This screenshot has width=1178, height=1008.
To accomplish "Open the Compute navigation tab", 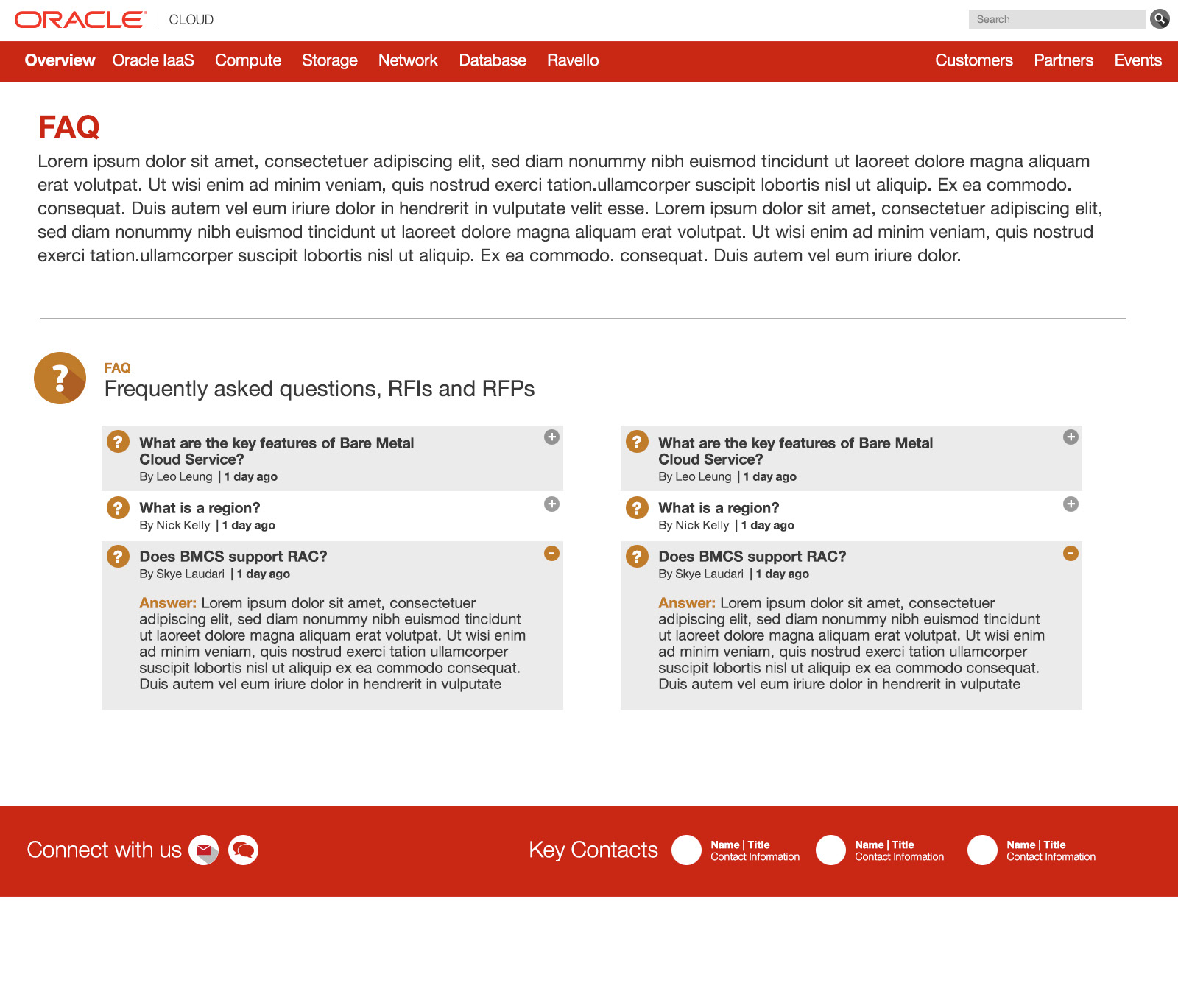I will point(248,61).
